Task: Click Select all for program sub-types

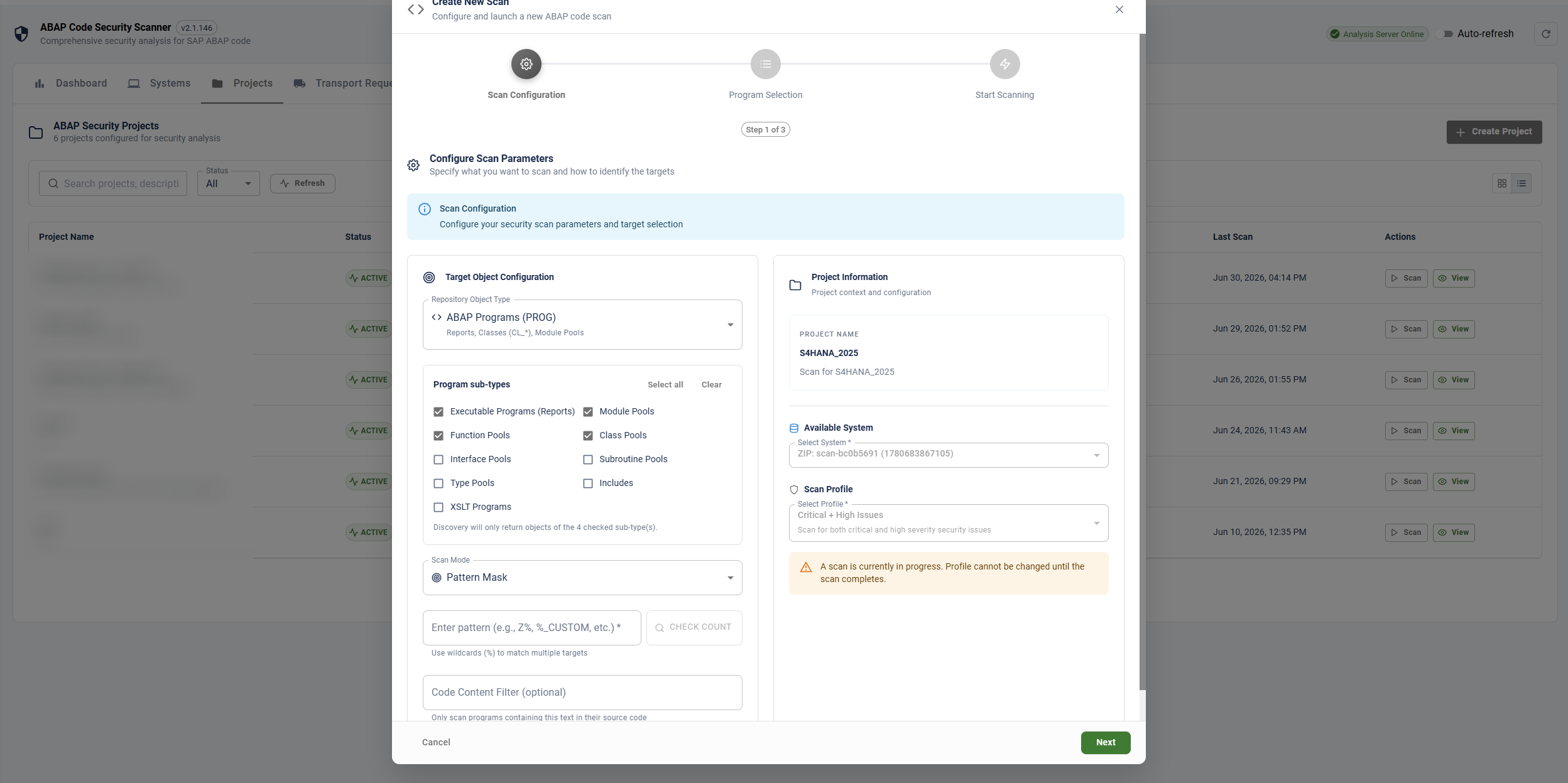Action: tap(665, 385)
